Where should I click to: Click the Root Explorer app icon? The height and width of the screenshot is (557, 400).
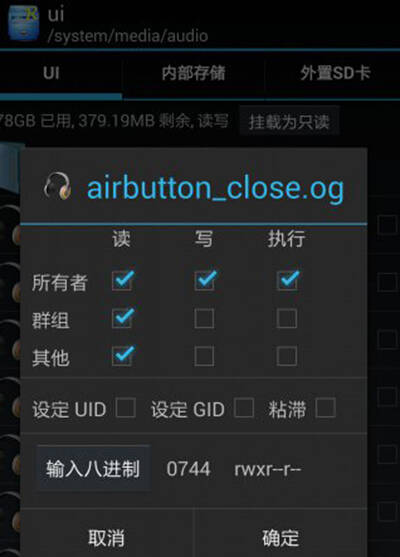click(x=23, y=23)
